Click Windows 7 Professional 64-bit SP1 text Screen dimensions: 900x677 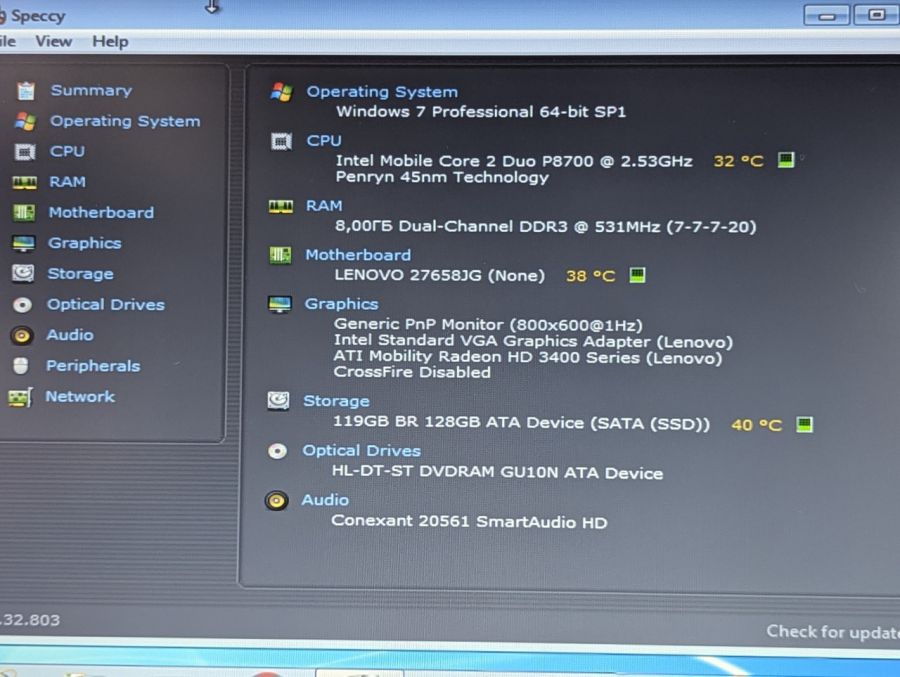pos(481,111)
